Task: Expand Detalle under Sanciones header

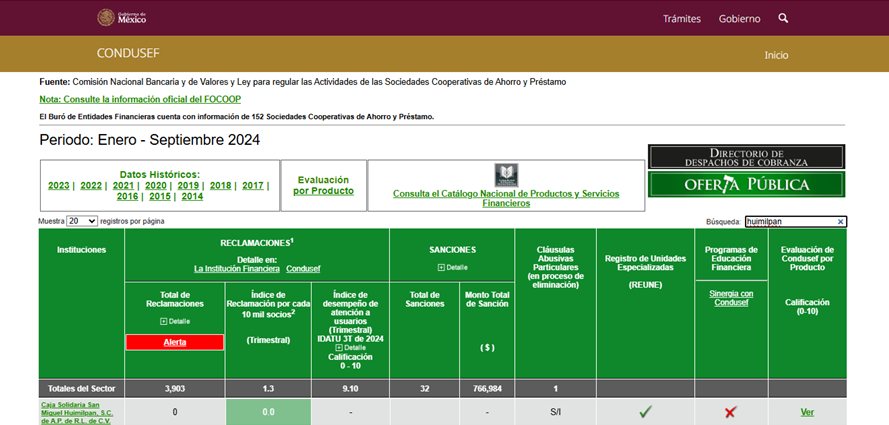Action: pyautogui.click(x=452, y=267)
